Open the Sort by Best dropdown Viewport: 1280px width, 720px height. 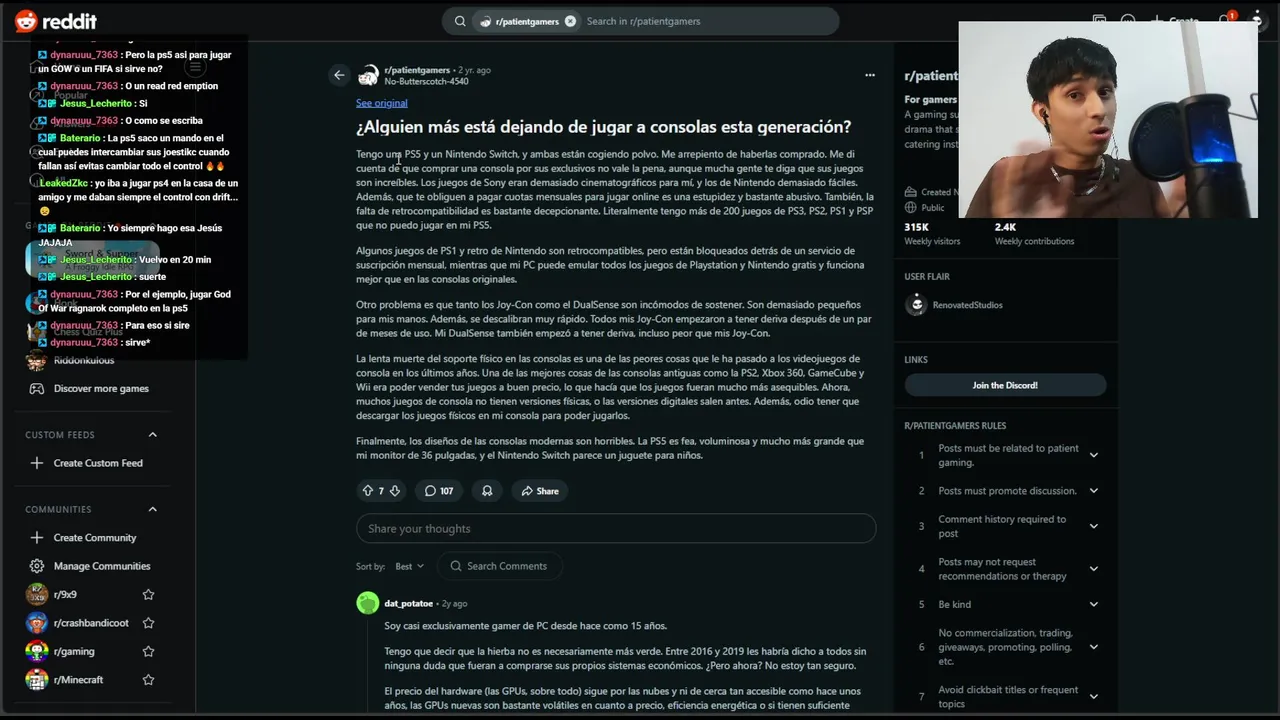(x=409, y=566)
